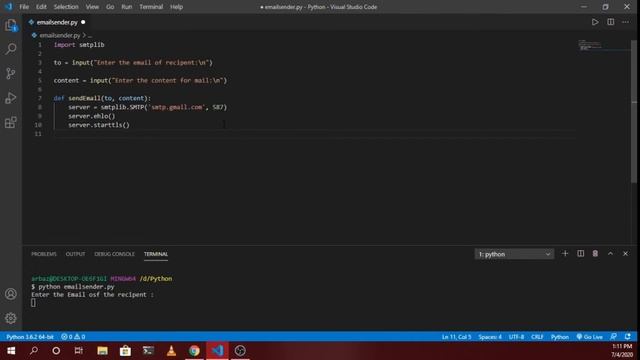Click the errors and warnings status indicator
640x360 pixels.
(x=73, y=337)
